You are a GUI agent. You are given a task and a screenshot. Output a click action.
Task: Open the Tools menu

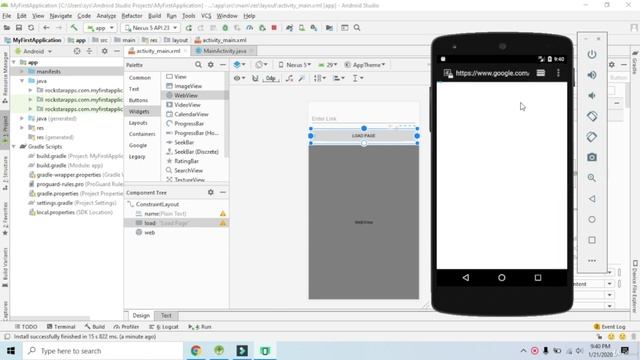[x=188, y=16]
